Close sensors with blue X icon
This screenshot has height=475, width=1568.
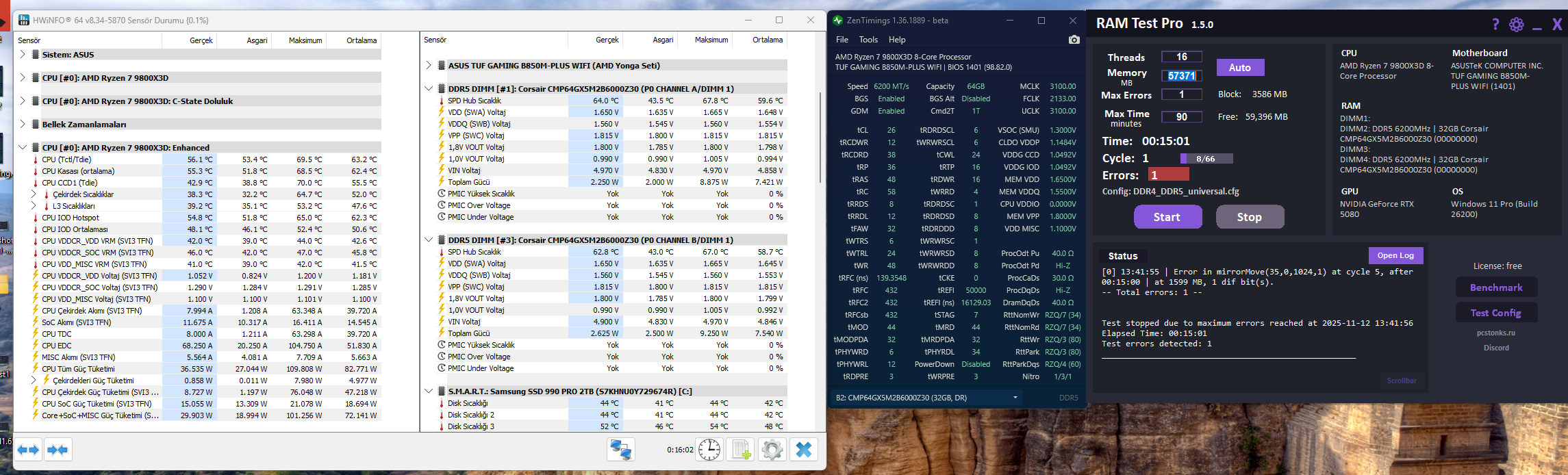coord(804,450)
